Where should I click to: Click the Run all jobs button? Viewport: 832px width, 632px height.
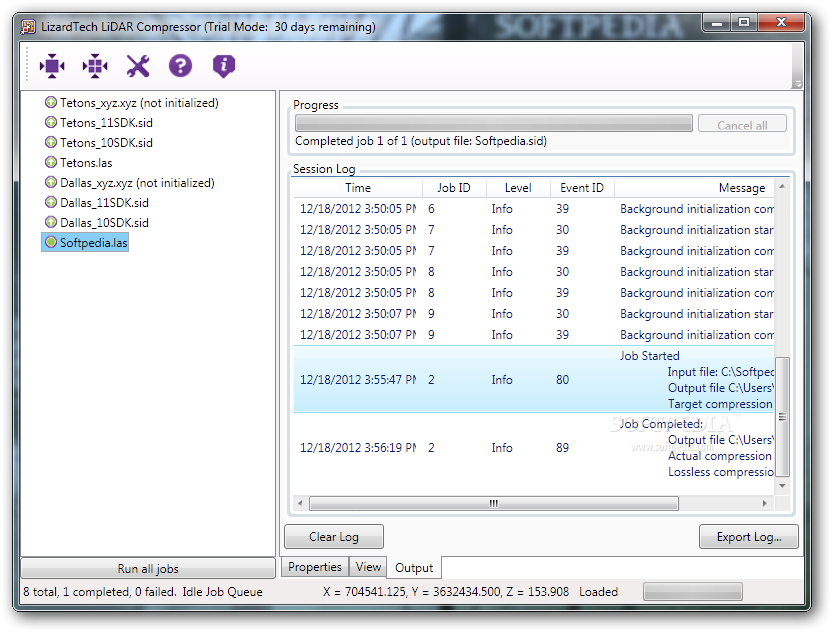[148, 568]
